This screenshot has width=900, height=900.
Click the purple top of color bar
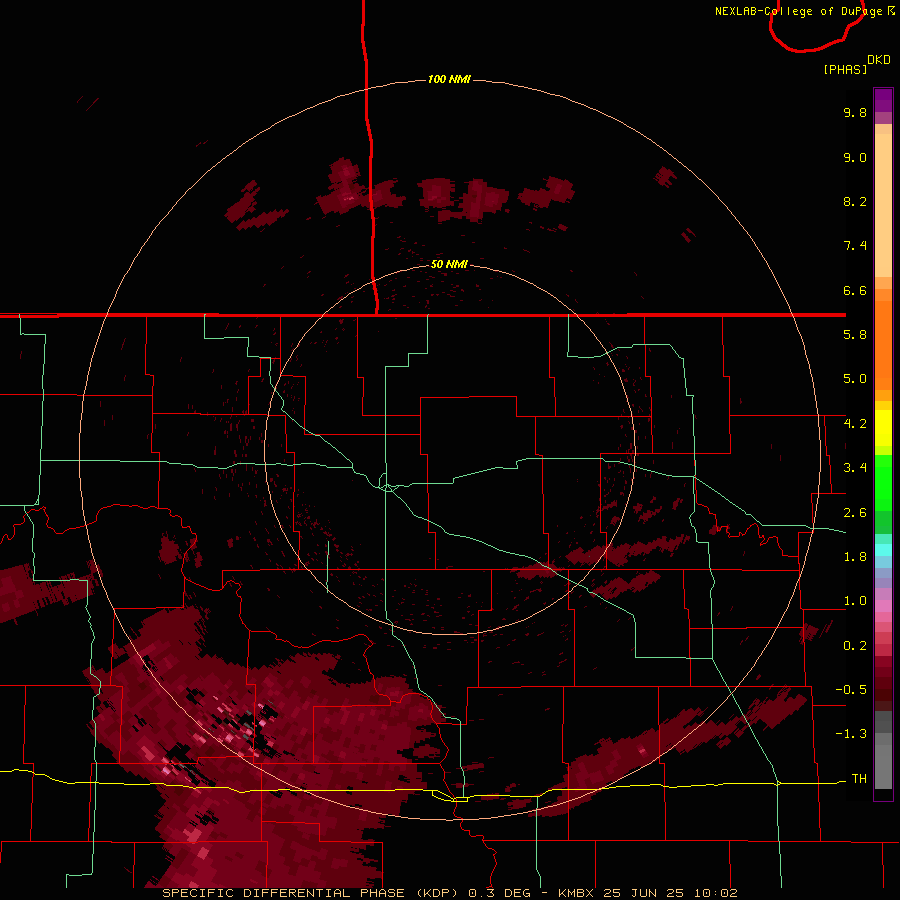pos(883,100)
